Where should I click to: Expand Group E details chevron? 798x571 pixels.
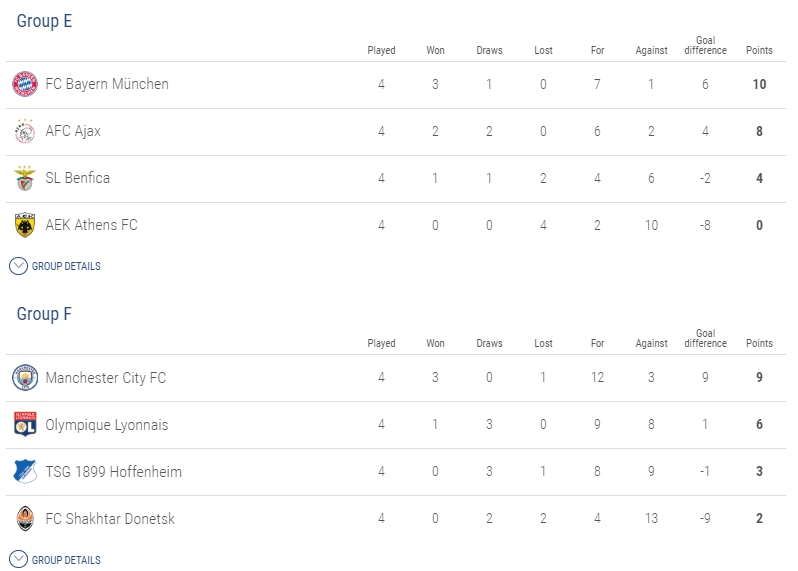point(19,266)
